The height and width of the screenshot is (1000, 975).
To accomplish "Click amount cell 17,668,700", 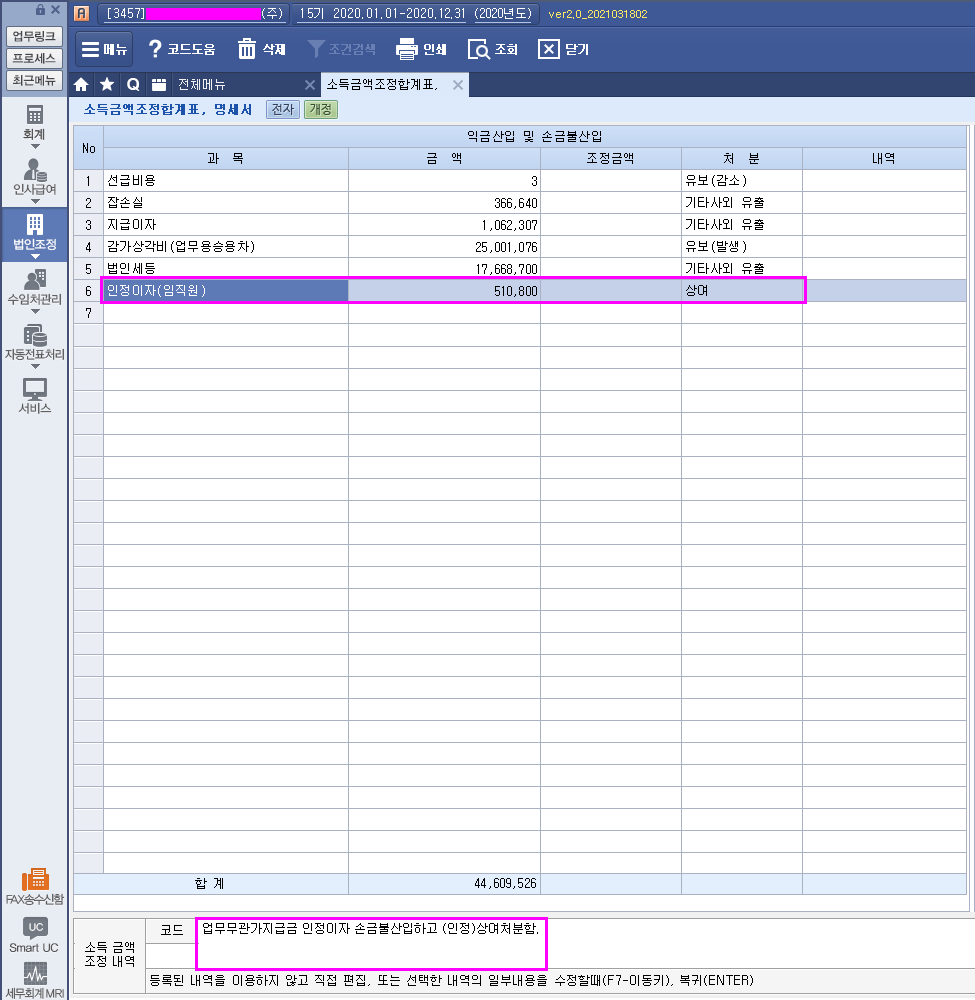I will [444, 268].
